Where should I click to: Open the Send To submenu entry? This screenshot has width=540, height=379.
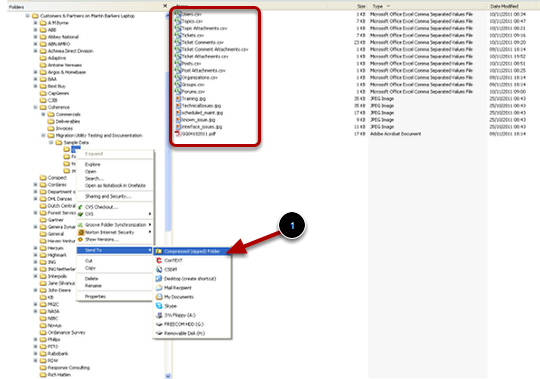click(x=115, y=250)
